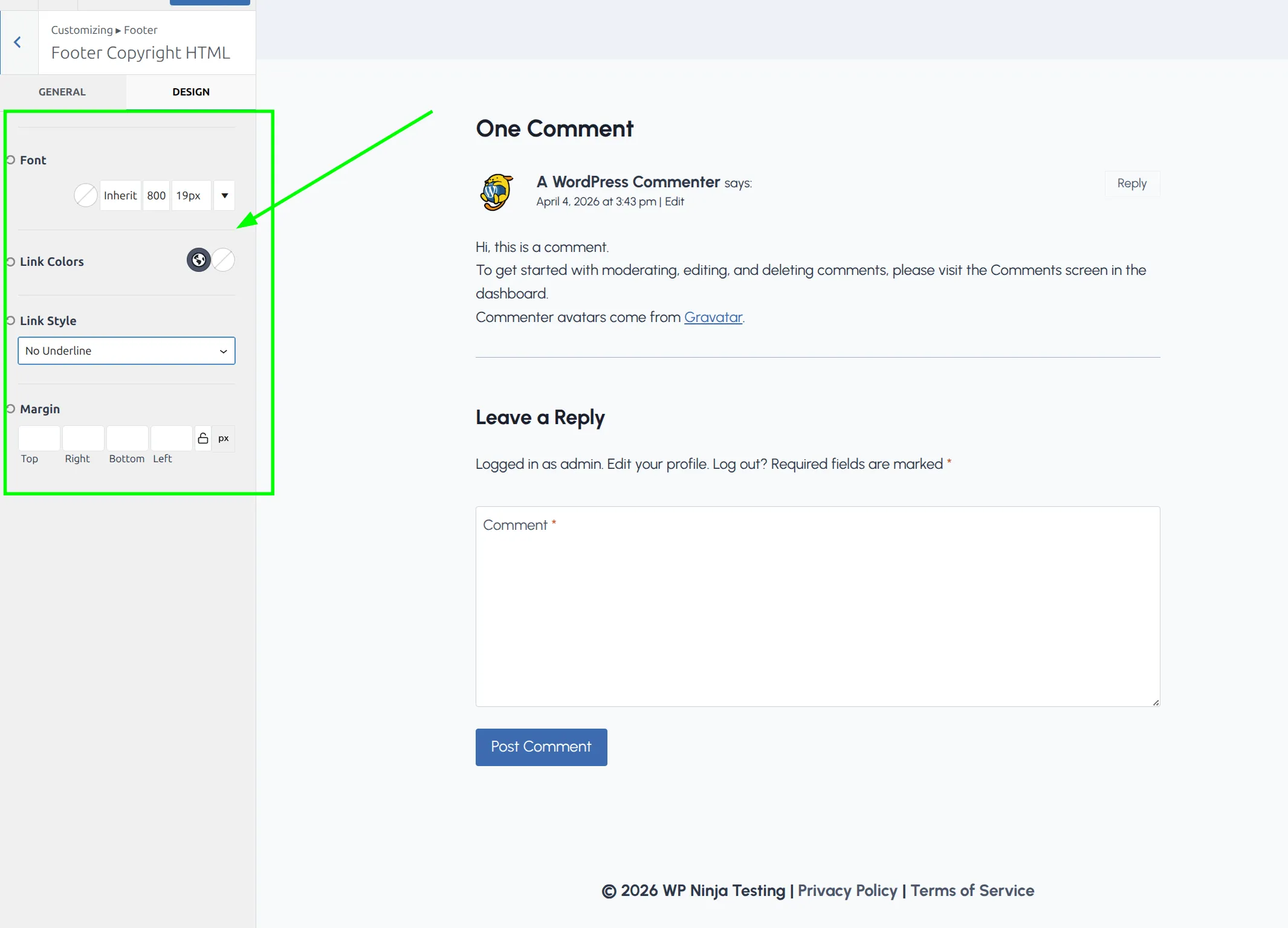The height and width of the screenshot is (928, 1288).
Task: Click the reset icon next to Link Colors
Action: click(10, 261)
